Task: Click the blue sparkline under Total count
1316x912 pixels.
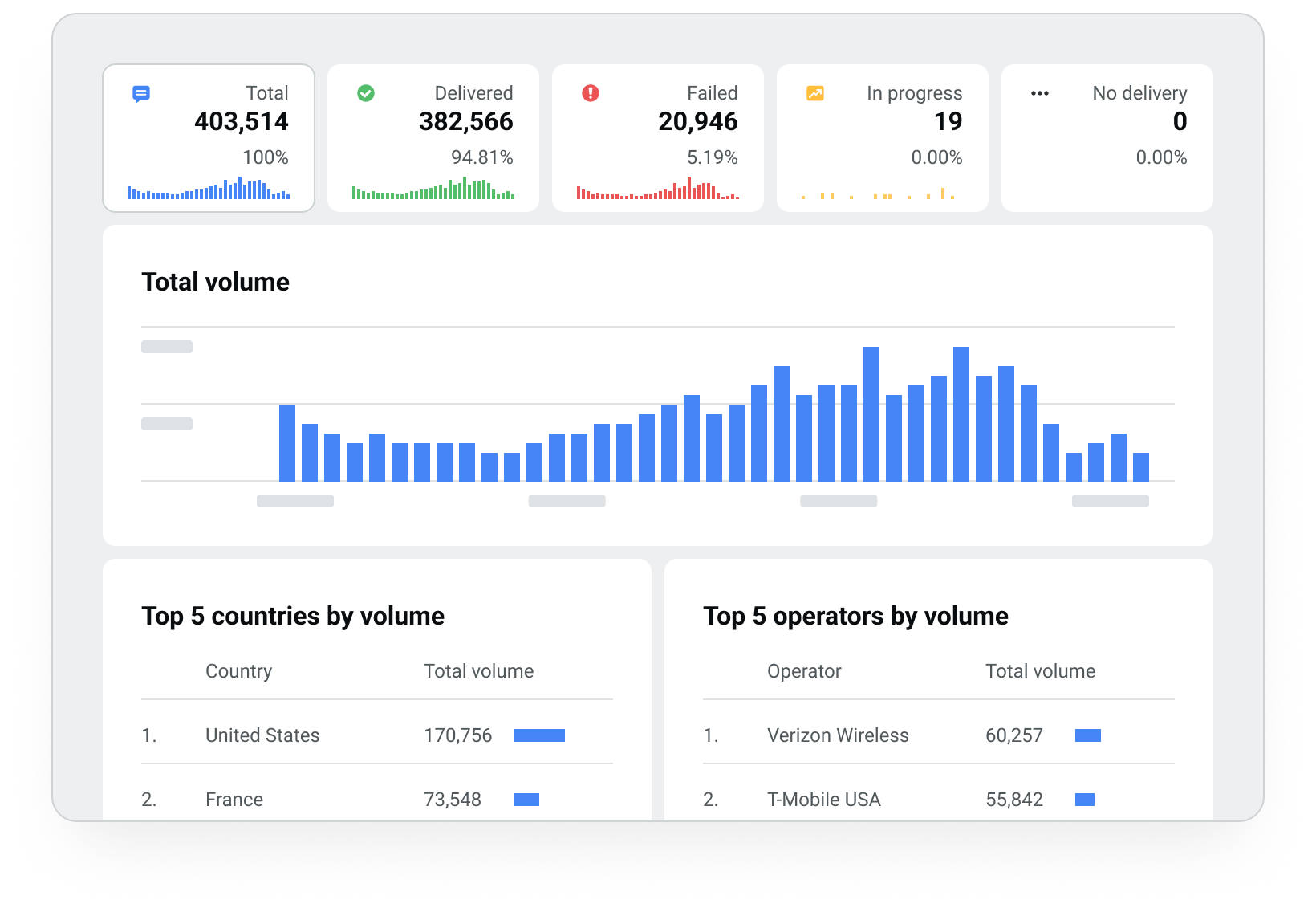Action: click(x=209, y=191)
